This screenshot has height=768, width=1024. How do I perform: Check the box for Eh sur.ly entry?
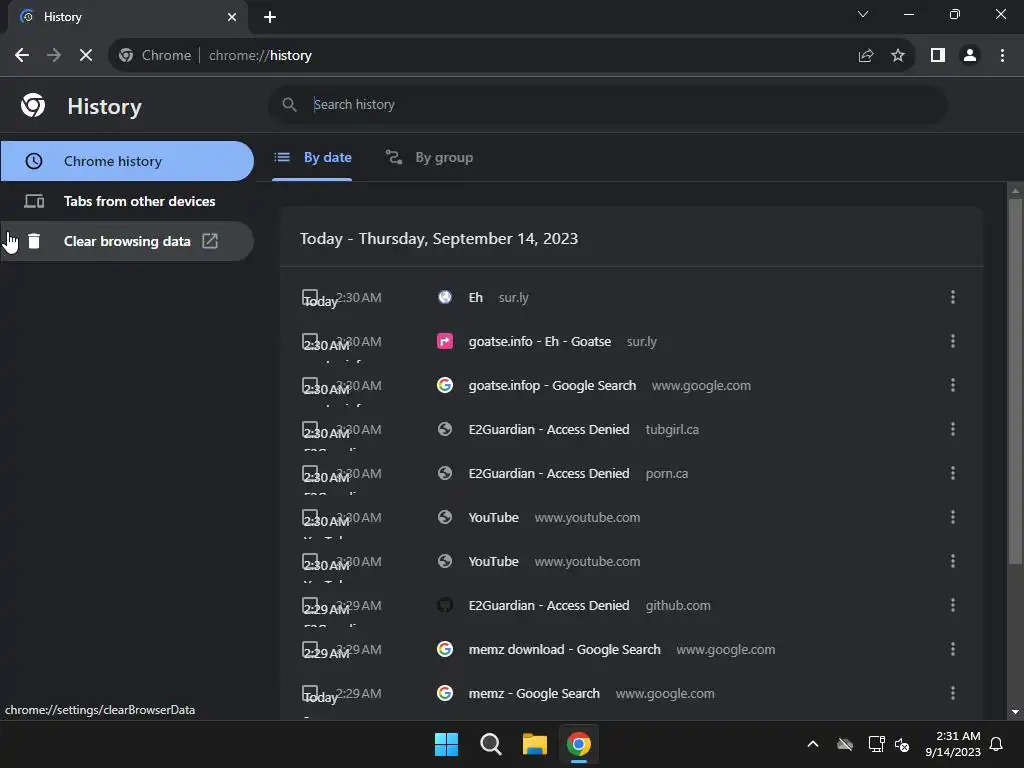[x=310, y=297]
